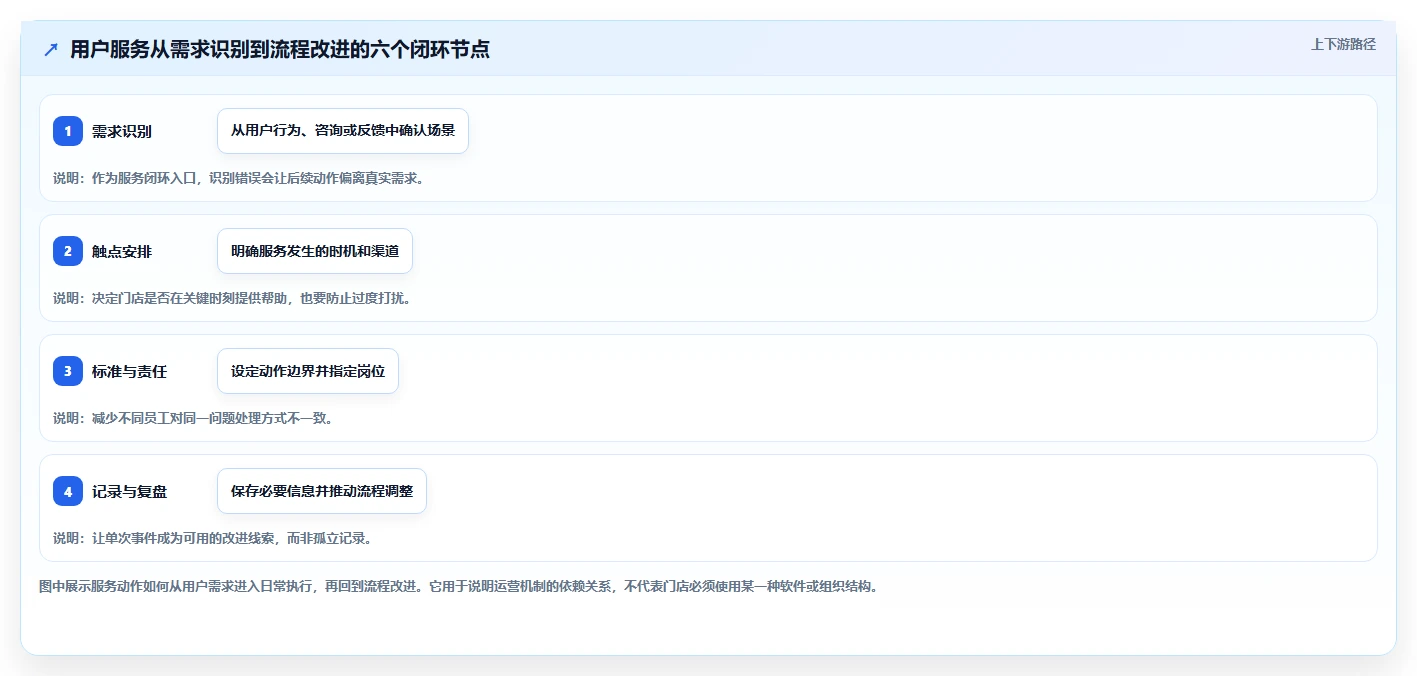The image size is (1417, 676).
Task: Click the arrow icon beside the title
Action: point(51,49)
